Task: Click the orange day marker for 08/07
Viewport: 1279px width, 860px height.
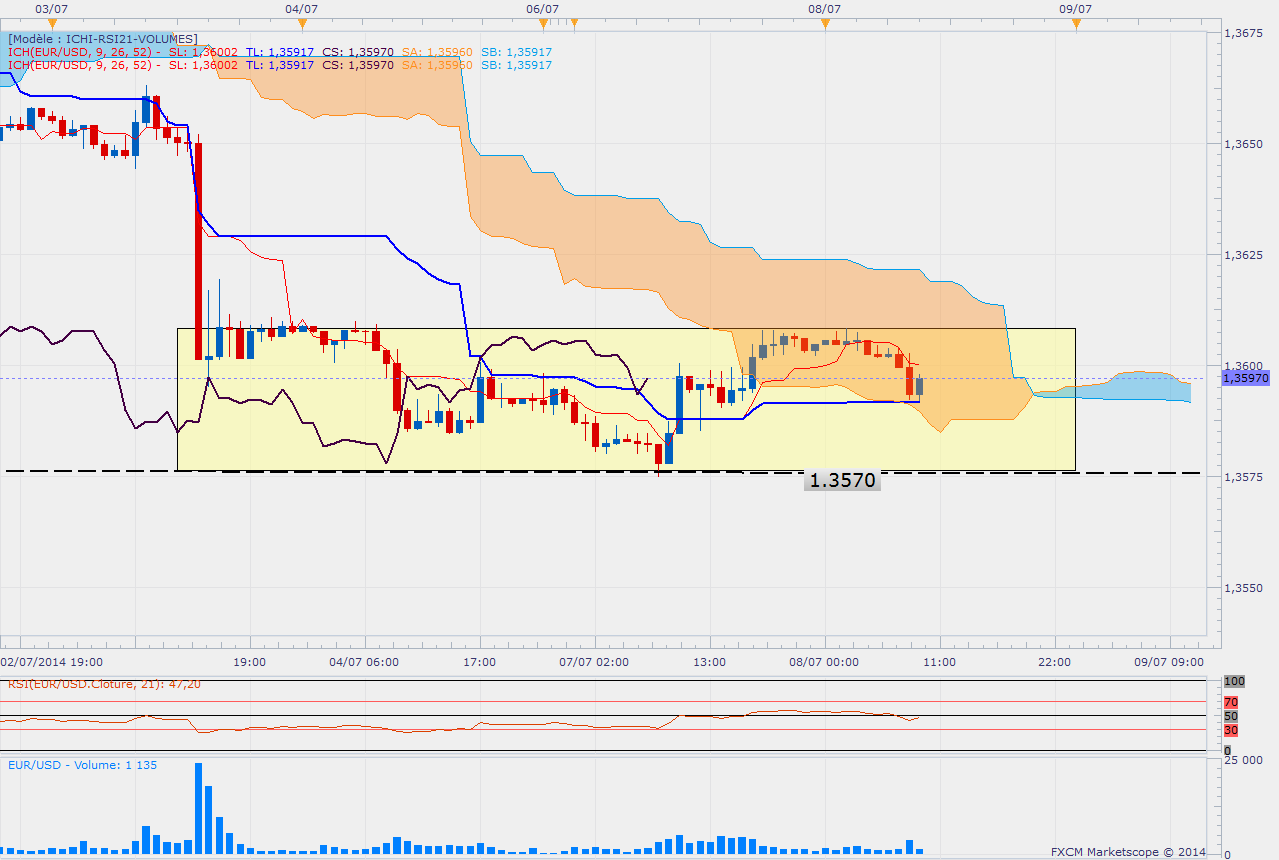Action: click(824, 23)
